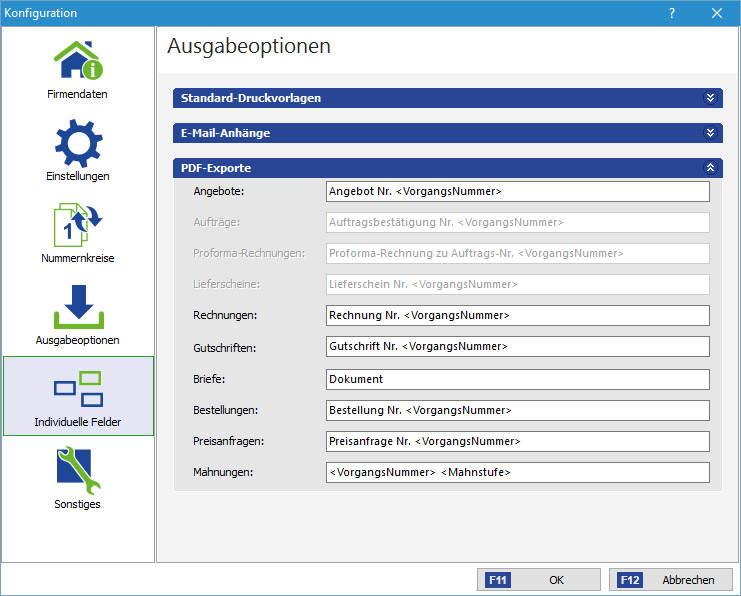Click the Ausgabeoptionen page heading
The height and width of the screenshot is (596, 741).
pyautogui.click(x=249, y=47)
